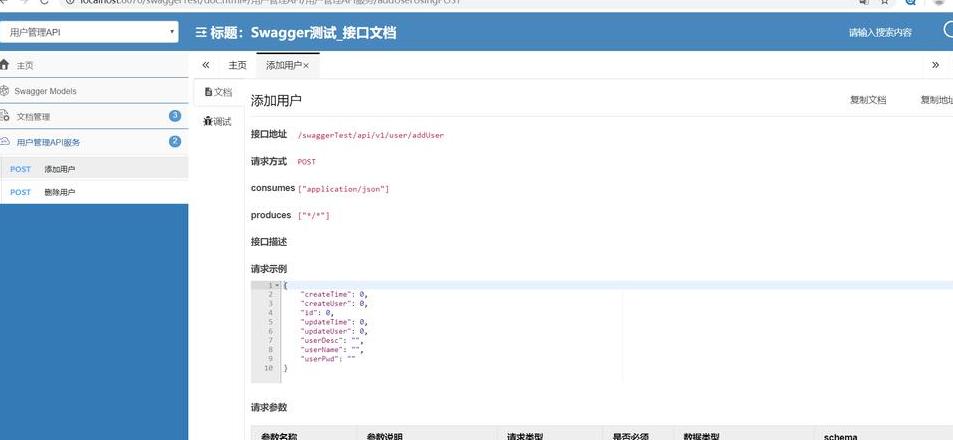Screen dimensions: 953x440
Task: Select POST 删除用户 in sidebar
Action: coord(94,192)
